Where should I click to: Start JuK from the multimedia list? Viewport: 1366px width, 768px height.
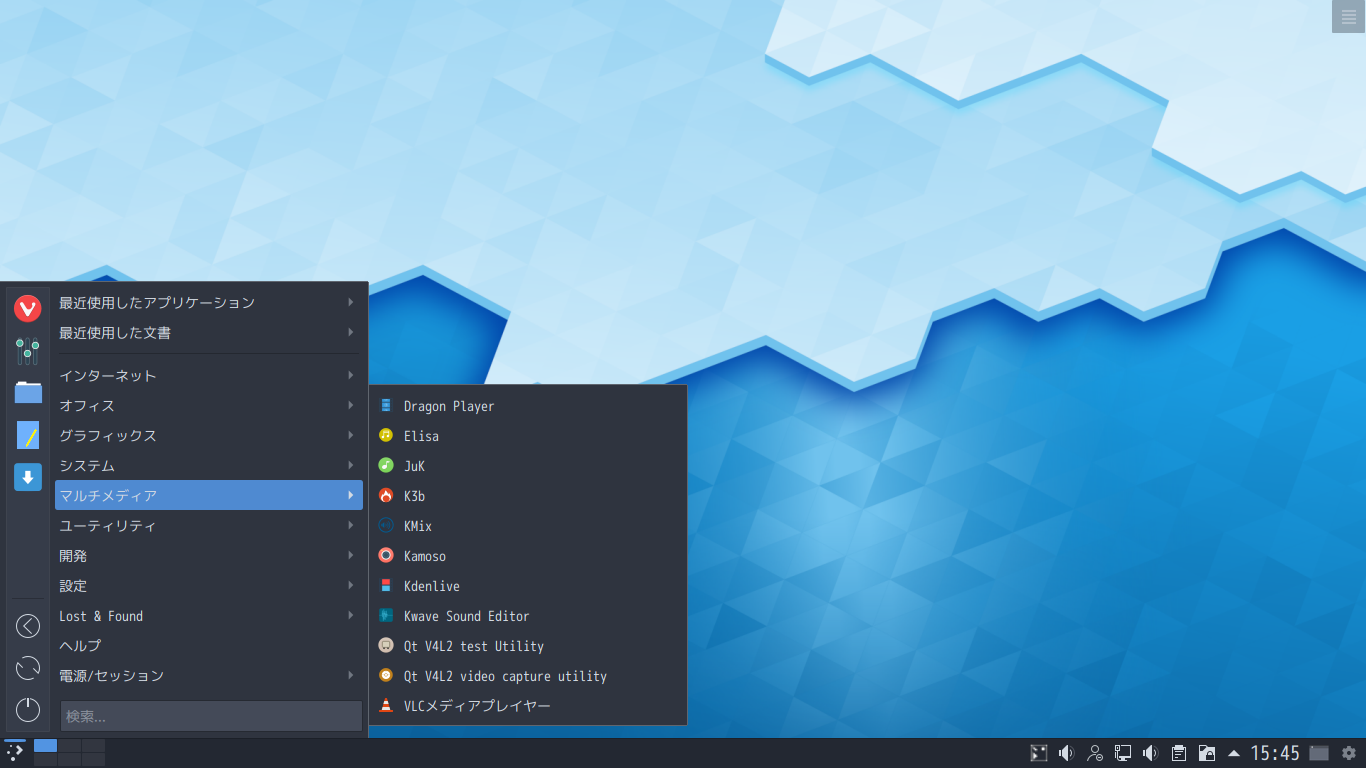(528, 466)
